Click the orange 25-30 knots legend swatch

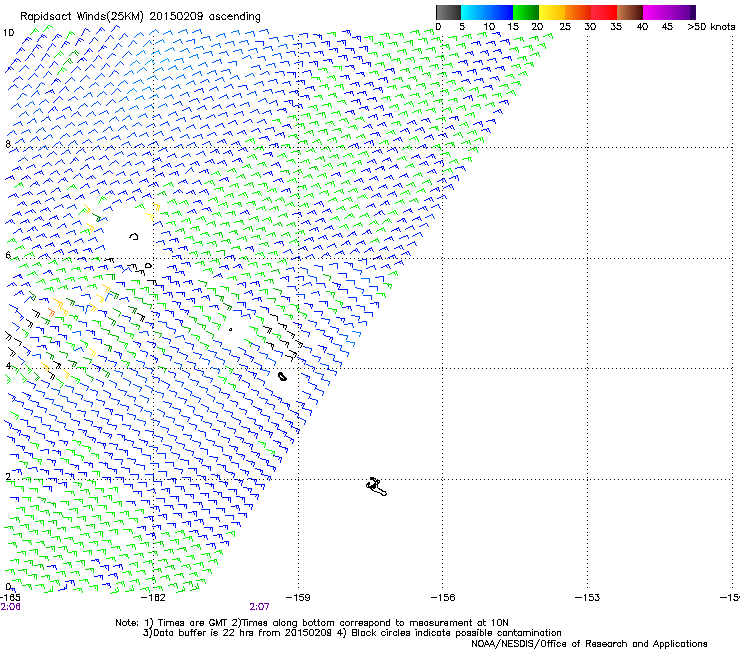coord(578,12)
